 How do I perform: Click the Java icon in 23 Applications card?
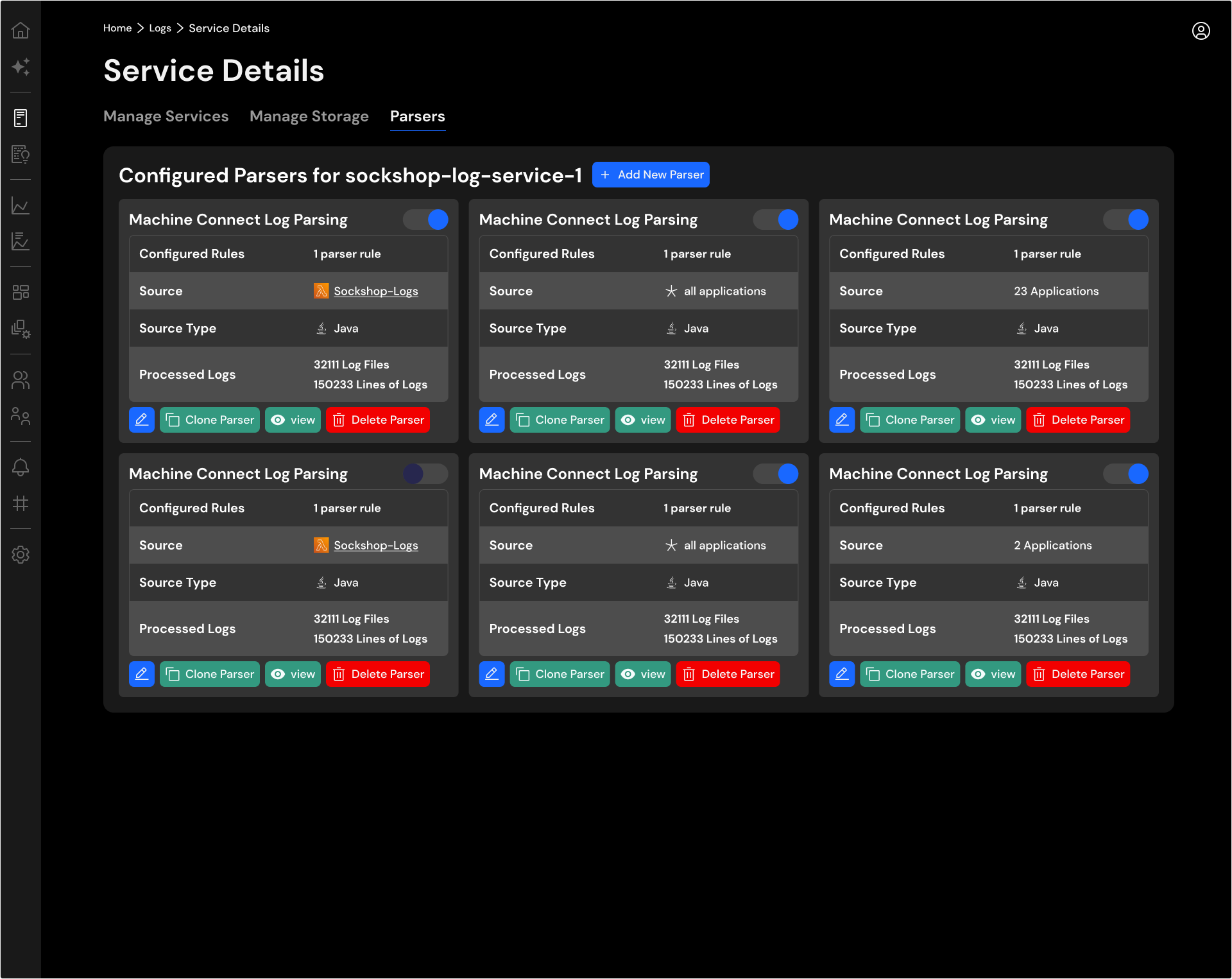[1022, 329]
